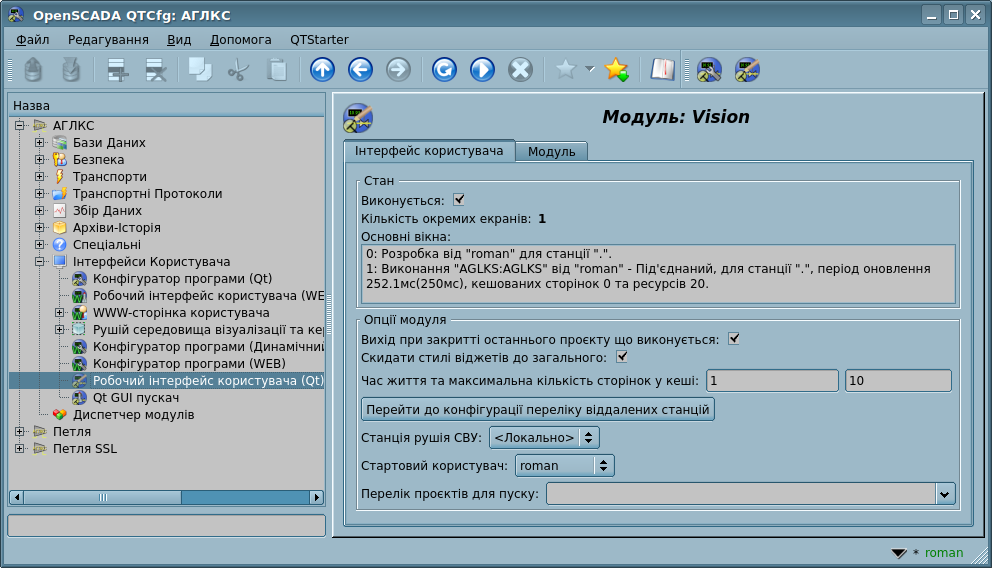
Task: Open the 'Редагування' menu
Action: pos(108,39)
